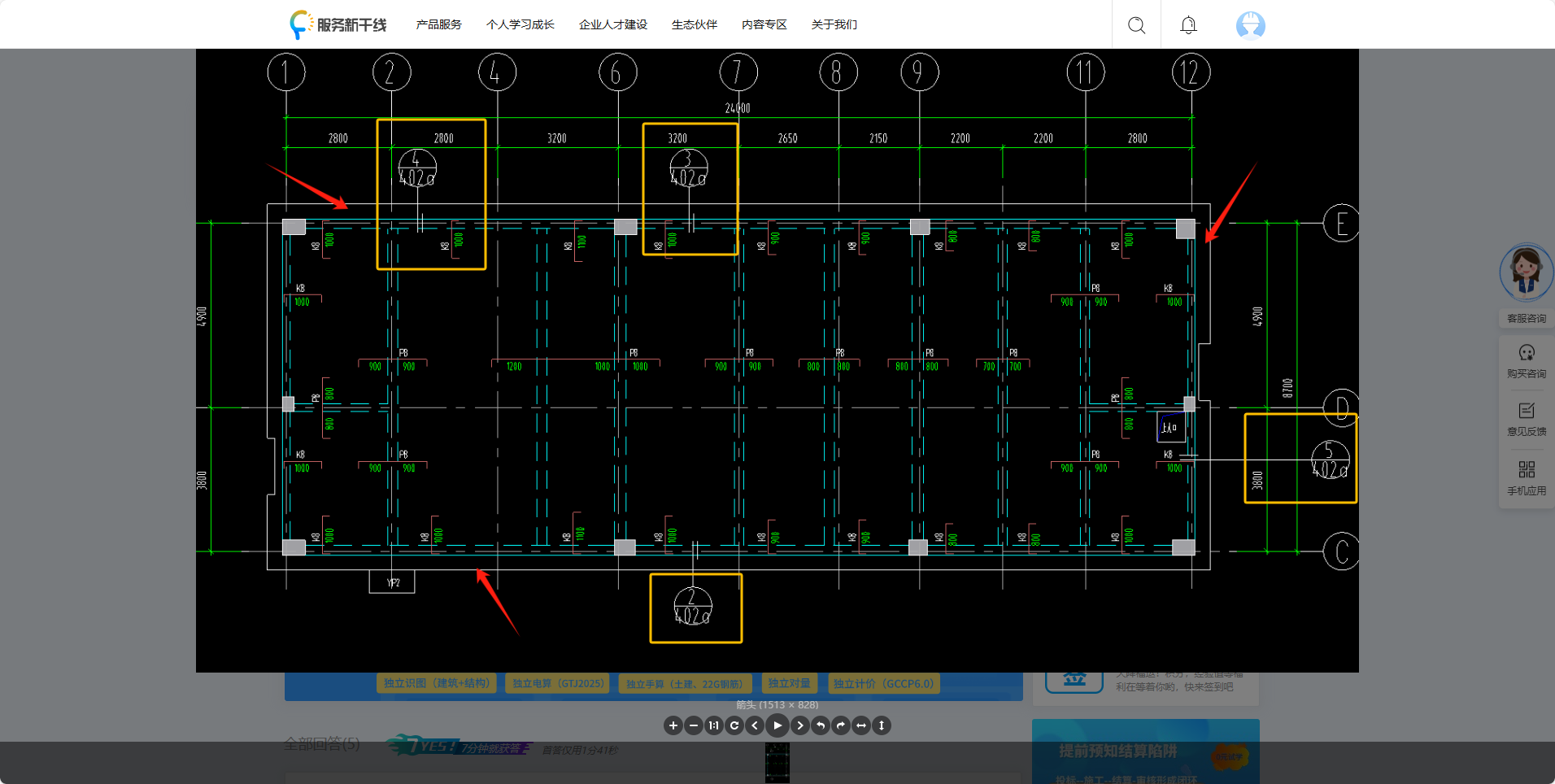
Task: Open the 内容专区 menu
Action: (x=764, y=24)
